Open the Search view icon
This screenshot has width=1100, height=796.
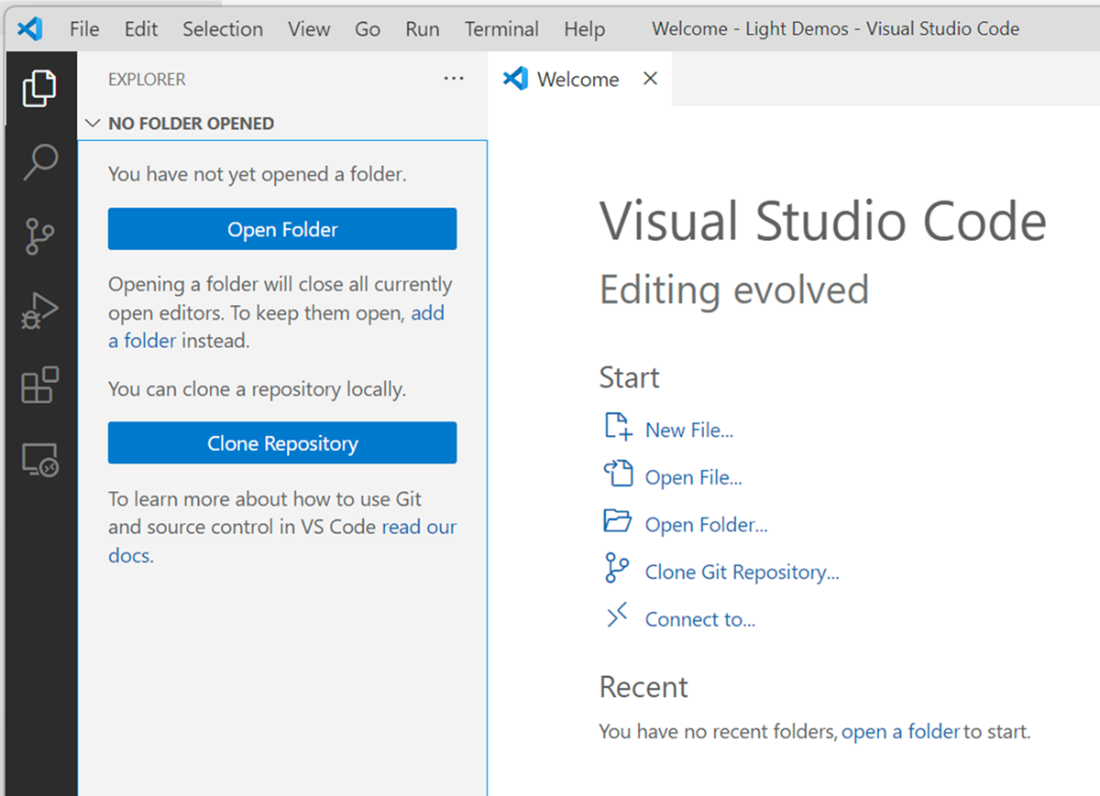pyautogui.click(x=40, y=162)
